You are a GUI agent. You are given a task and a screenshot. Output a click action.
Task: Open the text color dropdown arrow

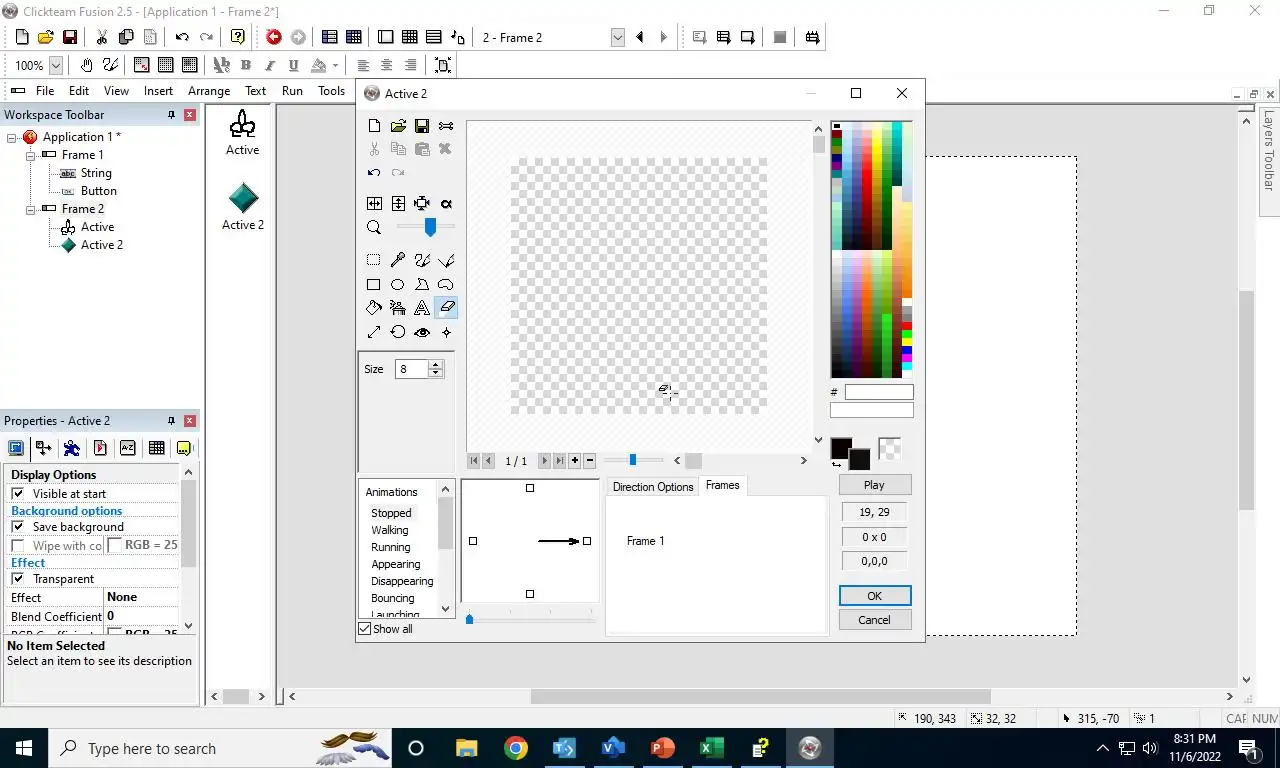point(335,65)
